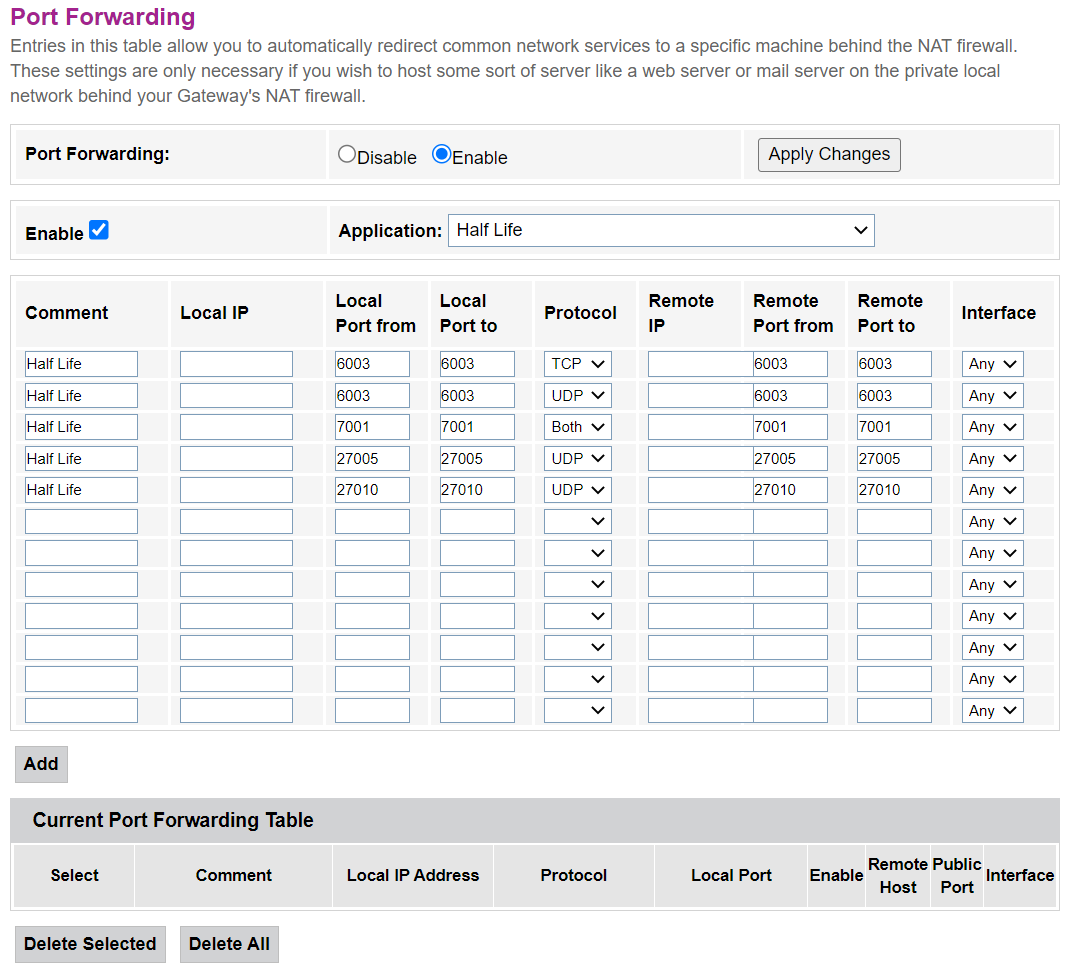This screenshot has width=1076, height=975.
Task: Open the Interface dropdown in the last row
Action: point(992,711)
